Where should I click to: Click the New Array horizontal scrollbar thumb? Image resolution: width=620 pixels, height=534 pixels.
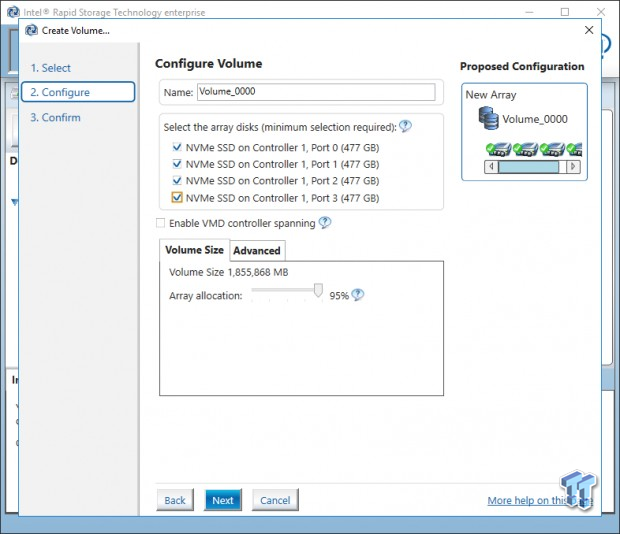pos(529,167)
